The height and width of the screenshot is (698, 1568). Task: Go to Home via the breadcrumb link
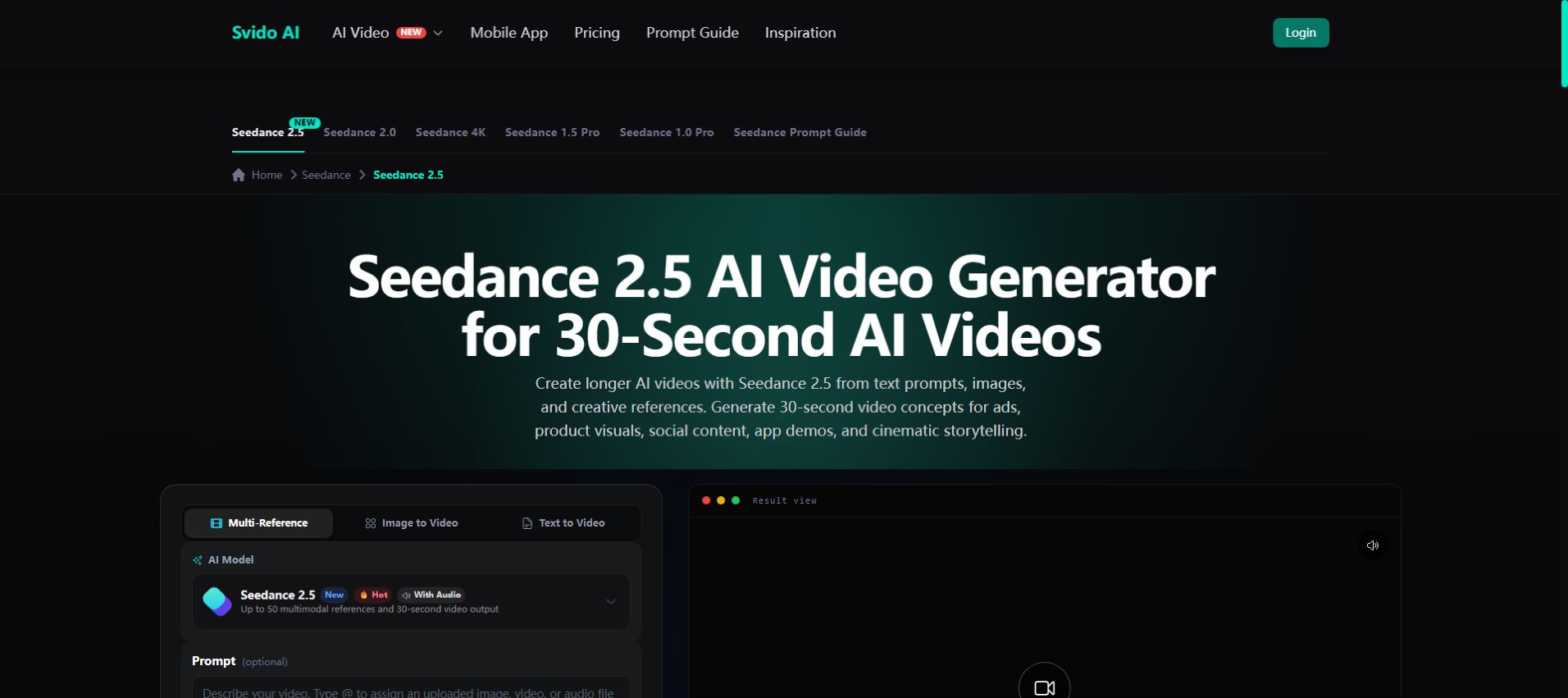point(267,175)
